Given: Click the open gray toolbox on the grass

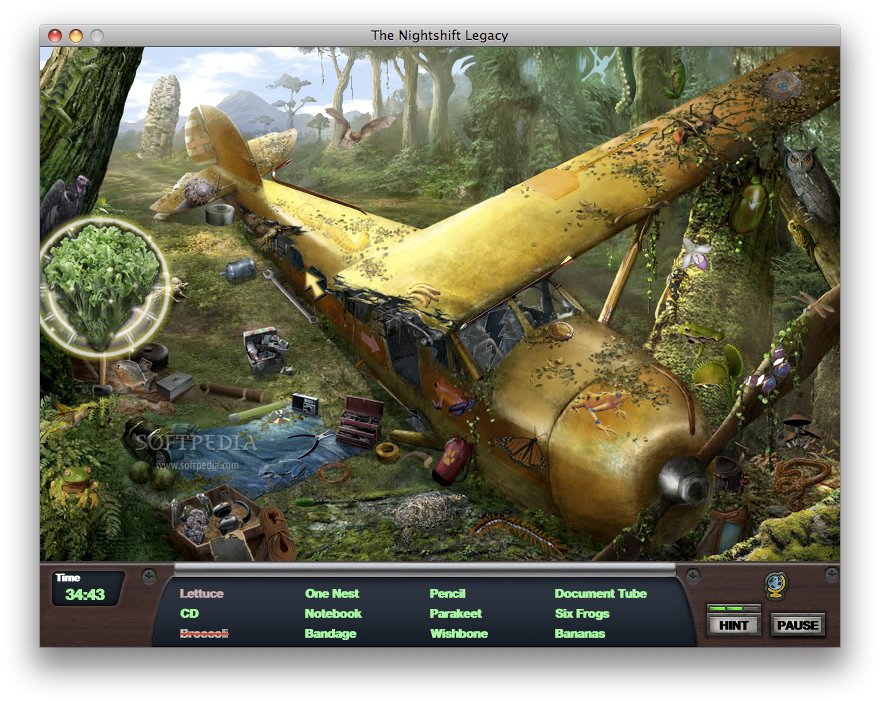Looking at the screenshot, I should pyautogui.click(x=265, y=350).
